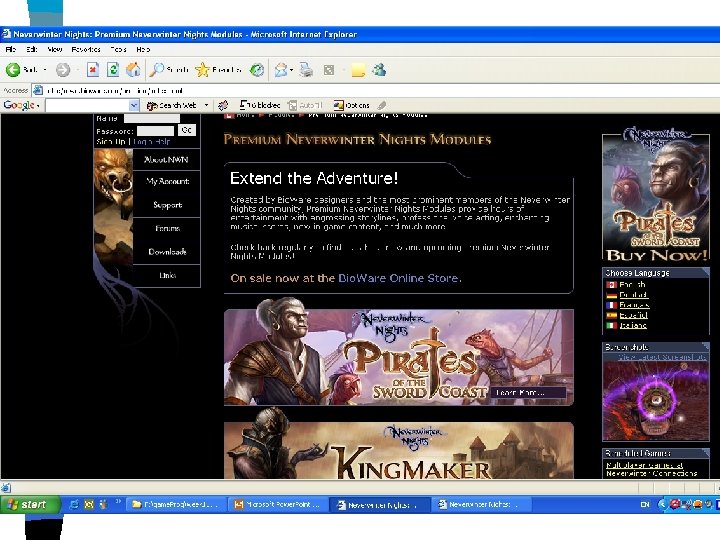Image resolution: width=720 pixels, height=540 pixels.
Task: Select English with the Canadian flag
Action: click(626, 285)
